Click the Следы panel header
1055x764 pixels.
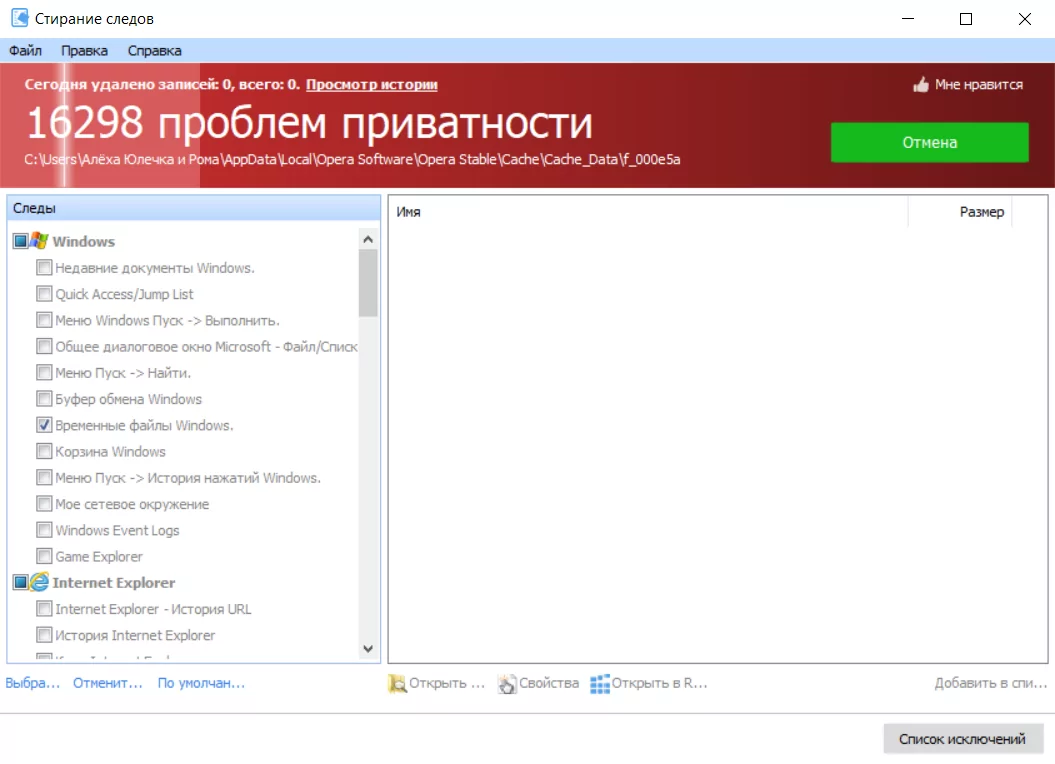pyautogui.click(x=194, y=208)
